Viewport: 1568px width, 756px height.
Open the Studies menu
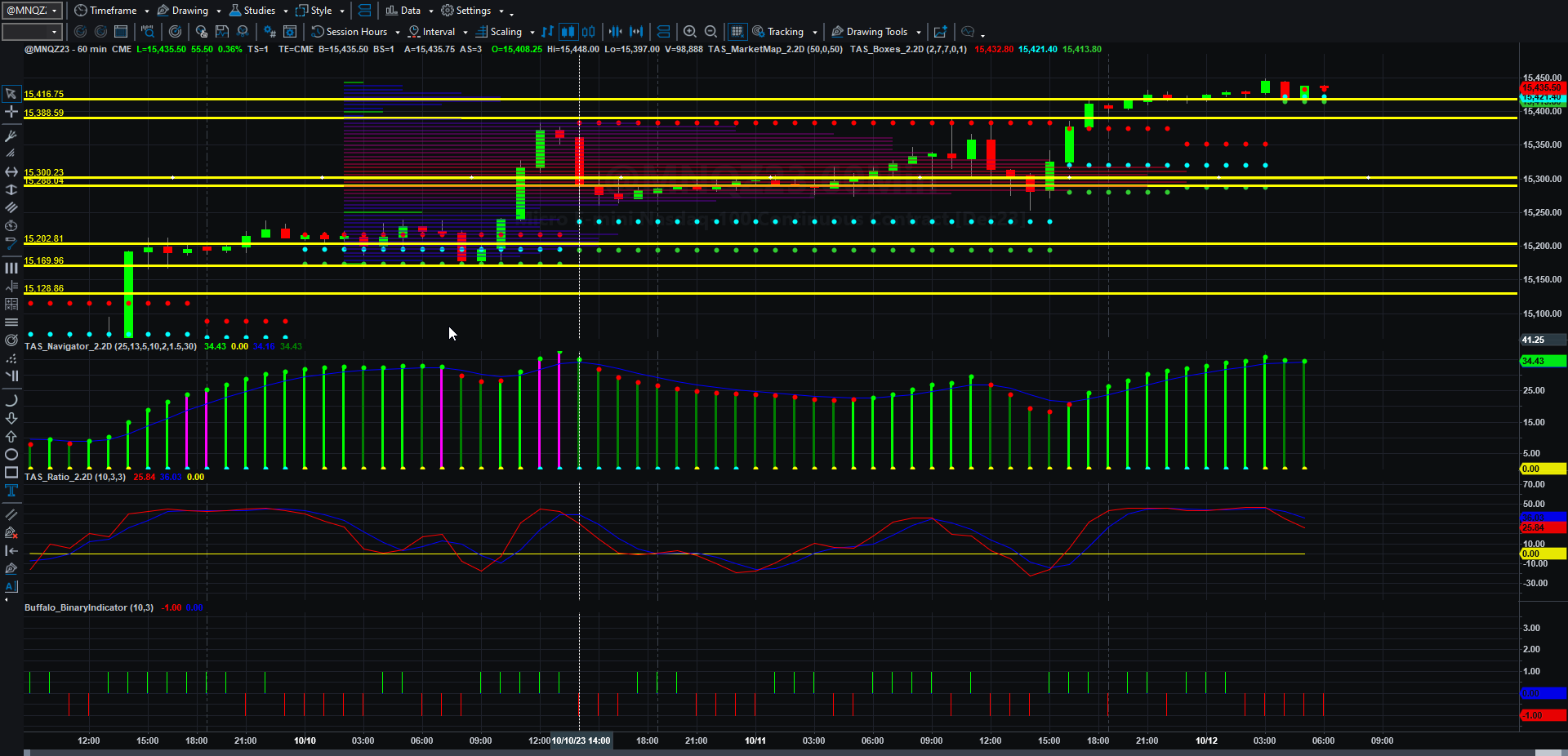258,10
